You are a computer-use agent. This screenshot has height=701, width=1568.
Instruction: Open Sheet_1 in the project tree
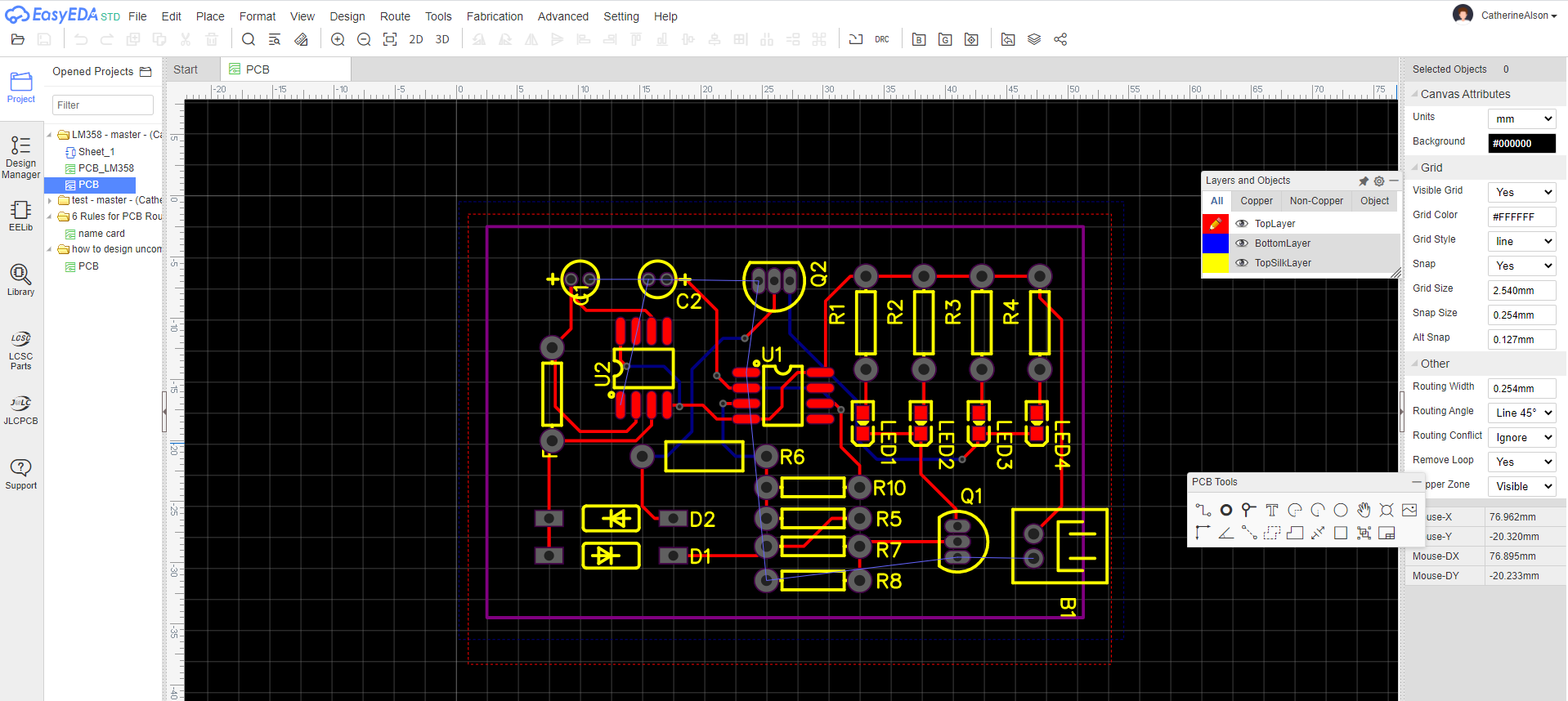(96, 152)
